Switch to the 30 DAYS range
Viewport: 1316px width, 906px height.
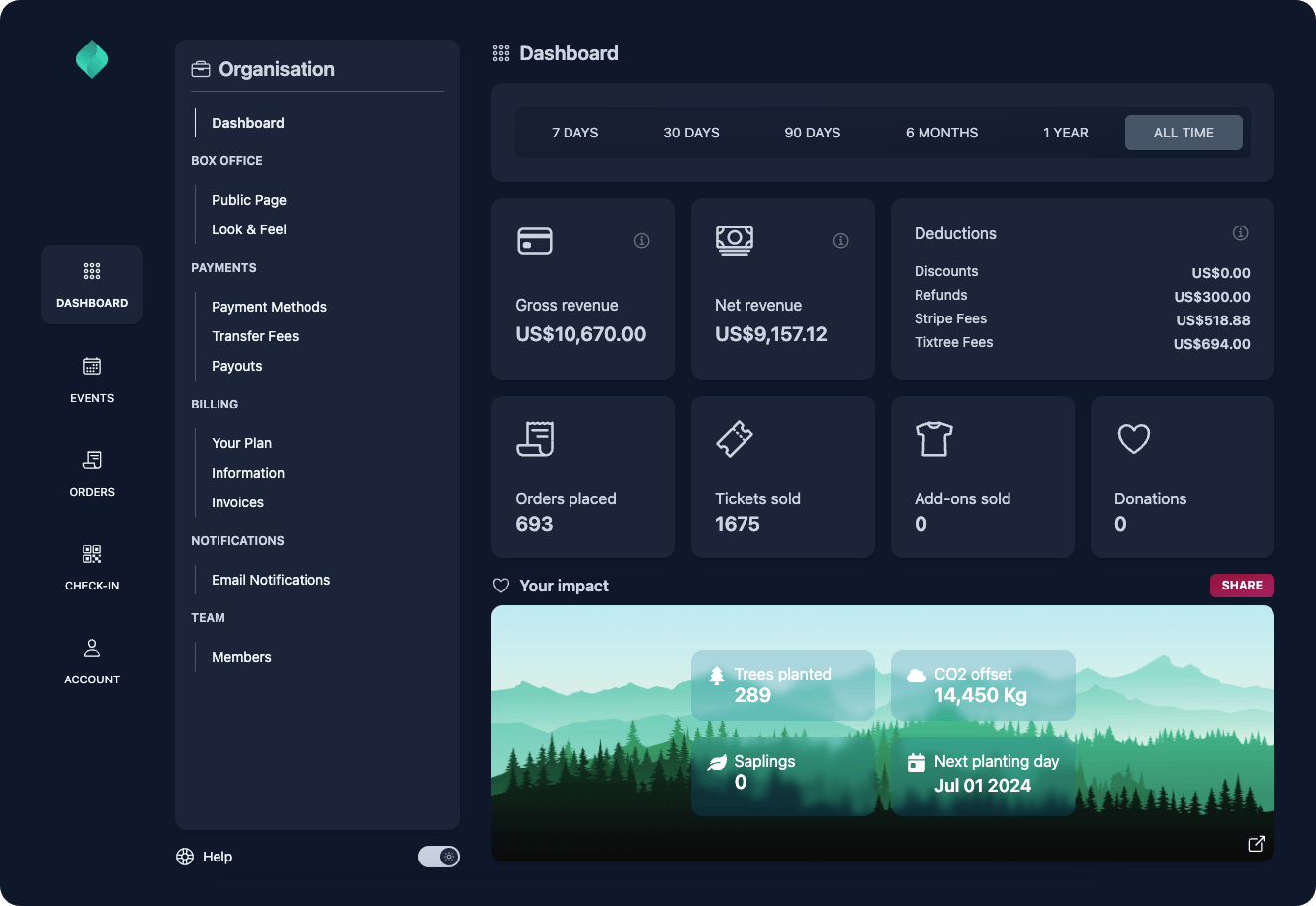pyautogui.click(x=691, y=133)
